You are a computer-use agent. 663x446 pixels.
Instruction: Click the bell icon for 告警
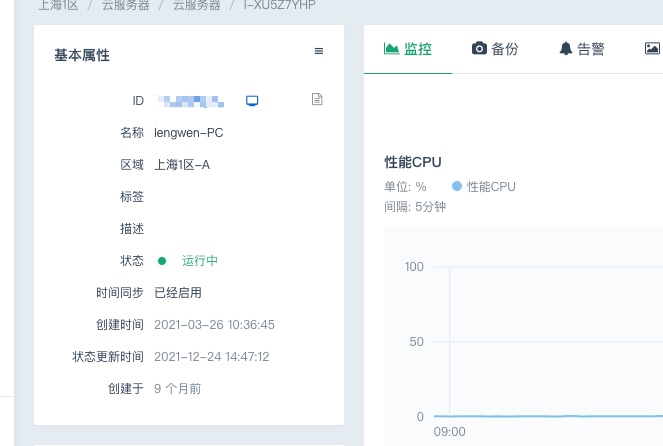click(566, 48)
